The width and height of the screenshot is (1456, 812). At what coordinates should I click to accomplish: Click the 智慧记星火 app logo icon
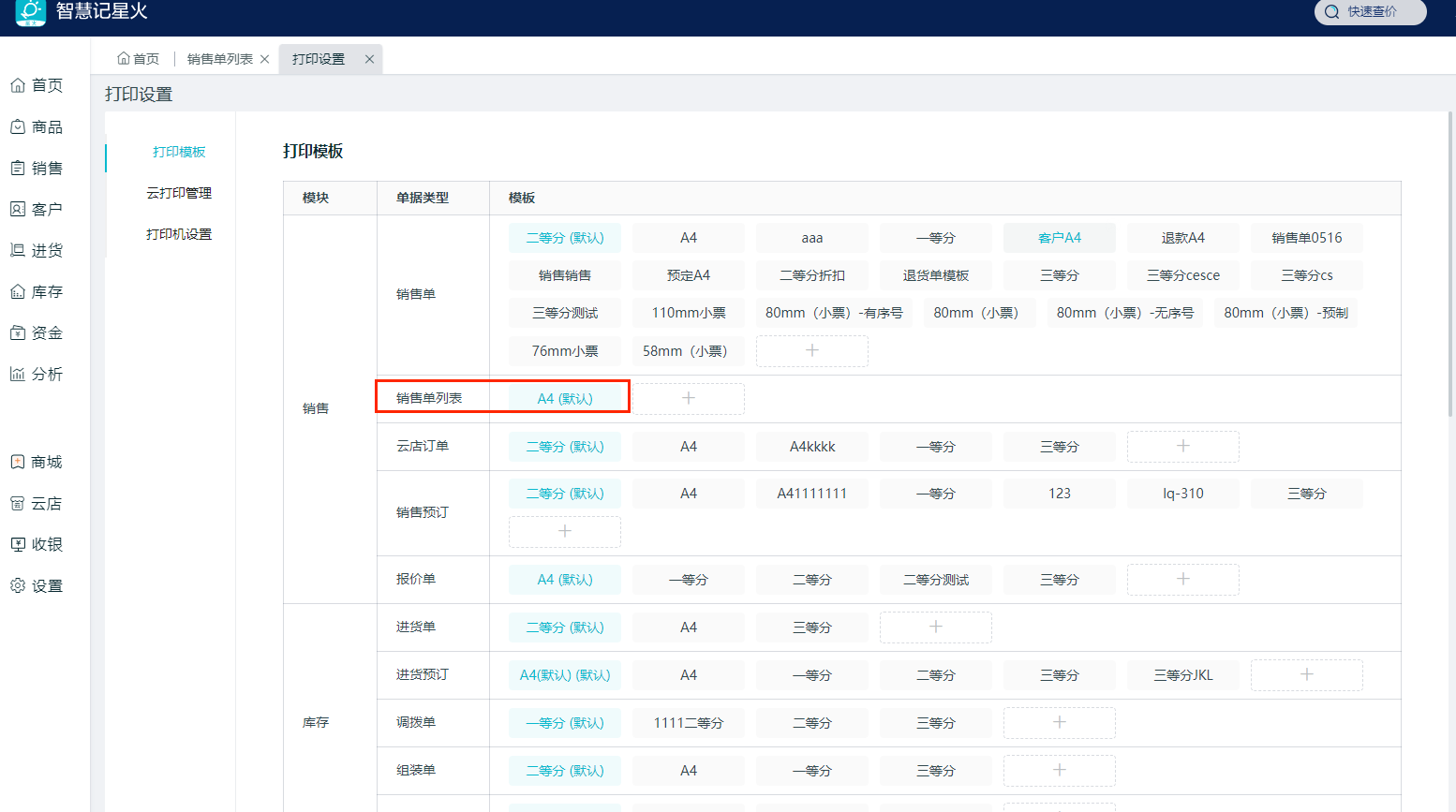tap(31, 11)
